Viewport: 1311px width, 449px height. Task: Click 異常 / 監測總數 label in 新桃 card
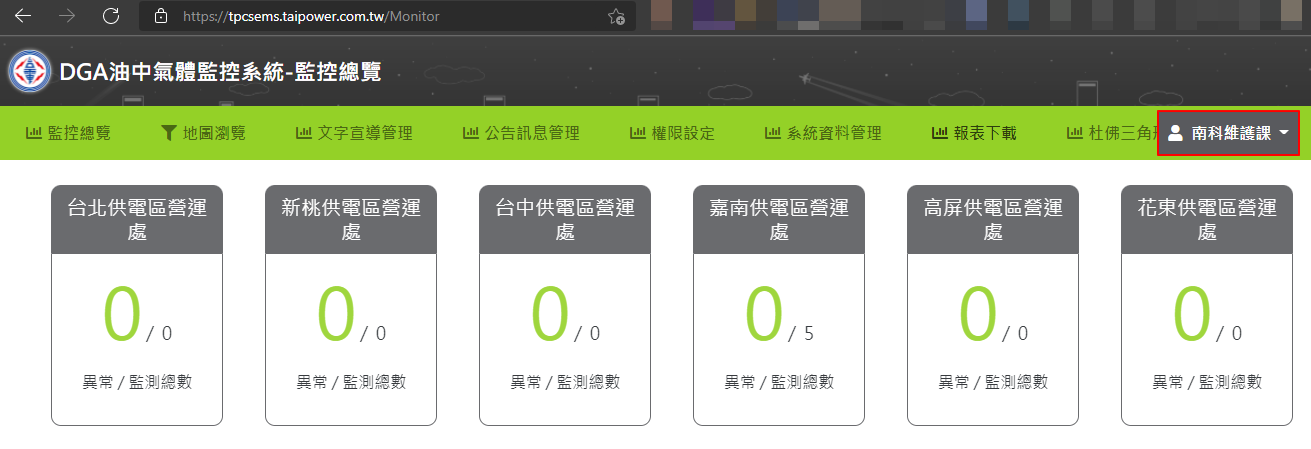[351, 382]
